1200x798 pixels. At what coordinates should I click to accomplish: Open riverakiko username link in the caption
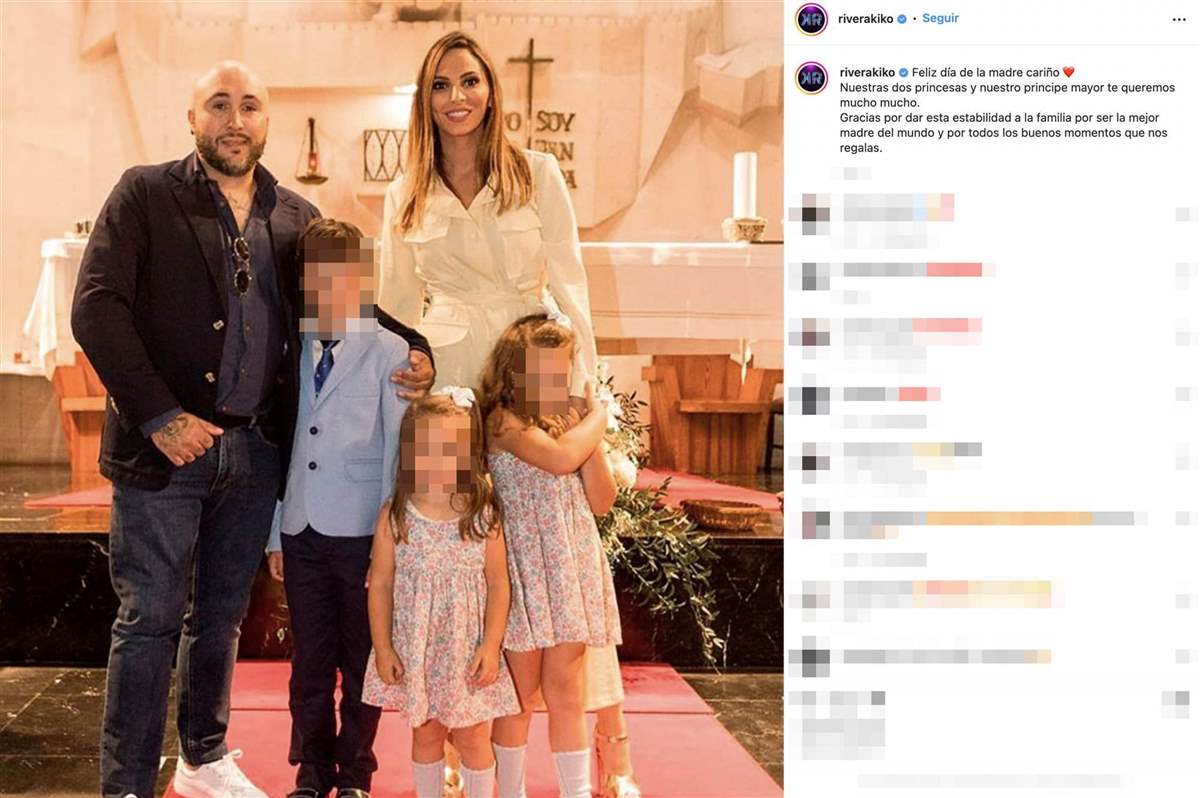click(867, 72)
